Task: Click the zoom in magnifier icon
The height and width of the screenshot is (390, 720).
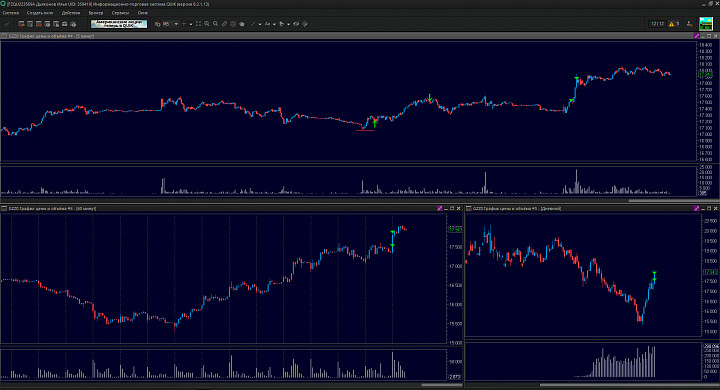Action: point(215,24)
